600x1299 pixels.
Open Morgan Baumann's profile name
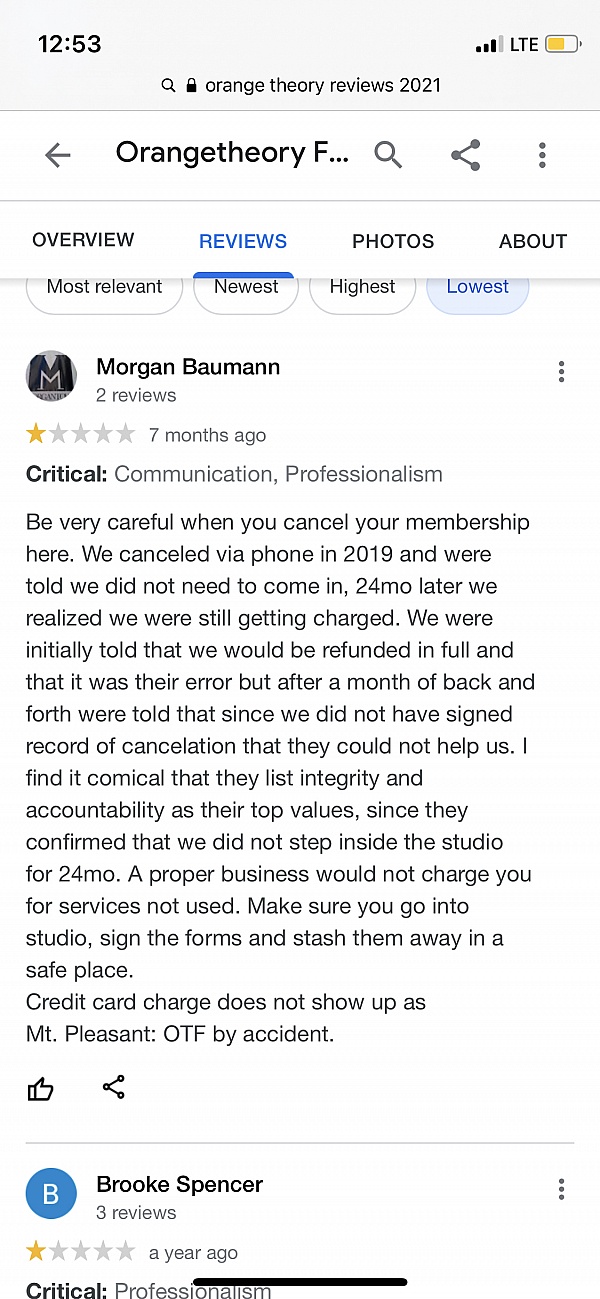coord(188,367)
